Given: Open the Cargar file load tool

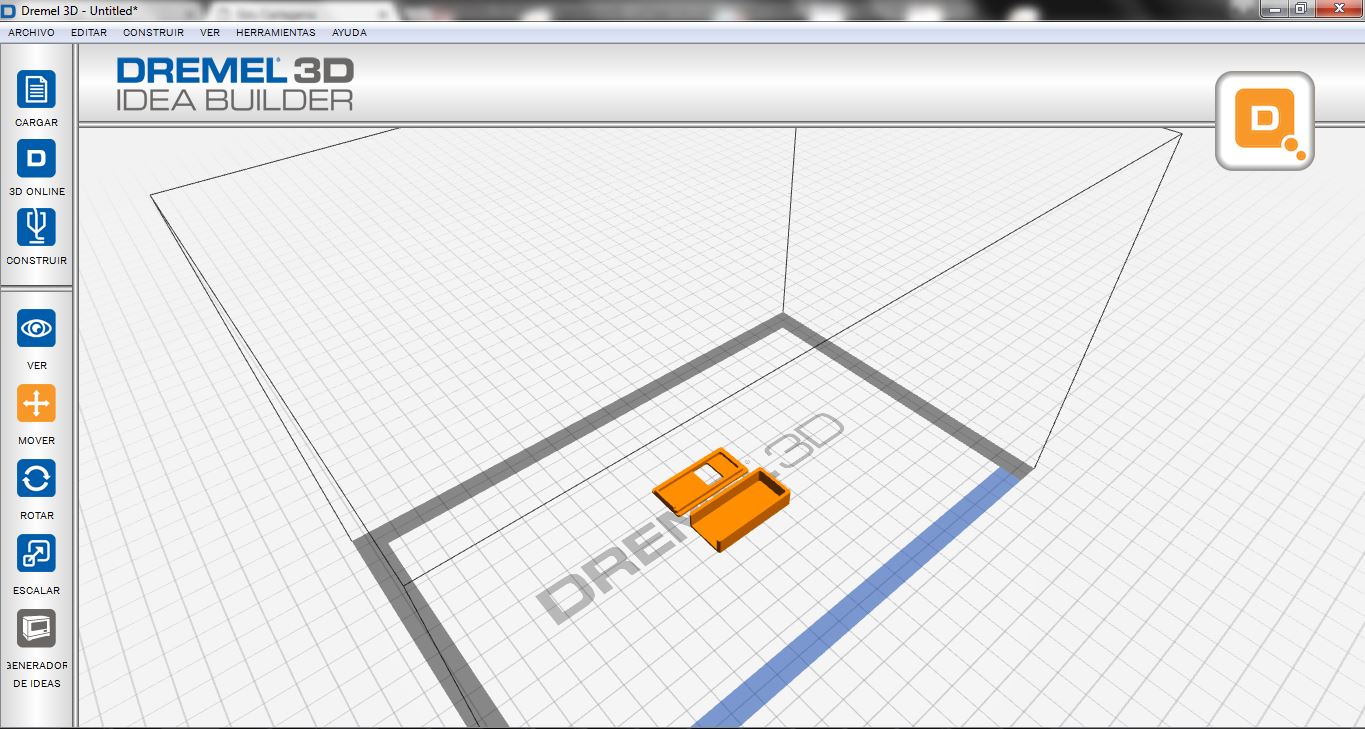Looking at the screenshot, I should tap(36, 90).
